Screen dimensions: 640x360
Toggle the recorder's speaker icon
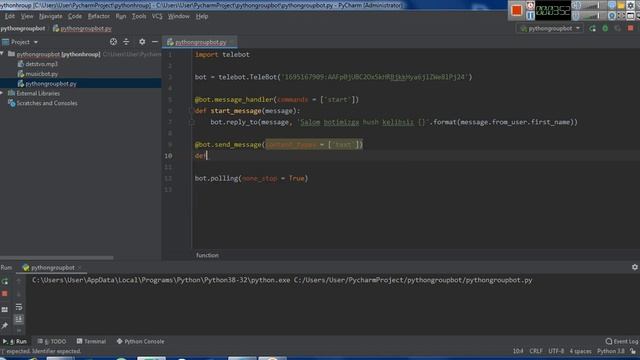click(x=576, y=5)
